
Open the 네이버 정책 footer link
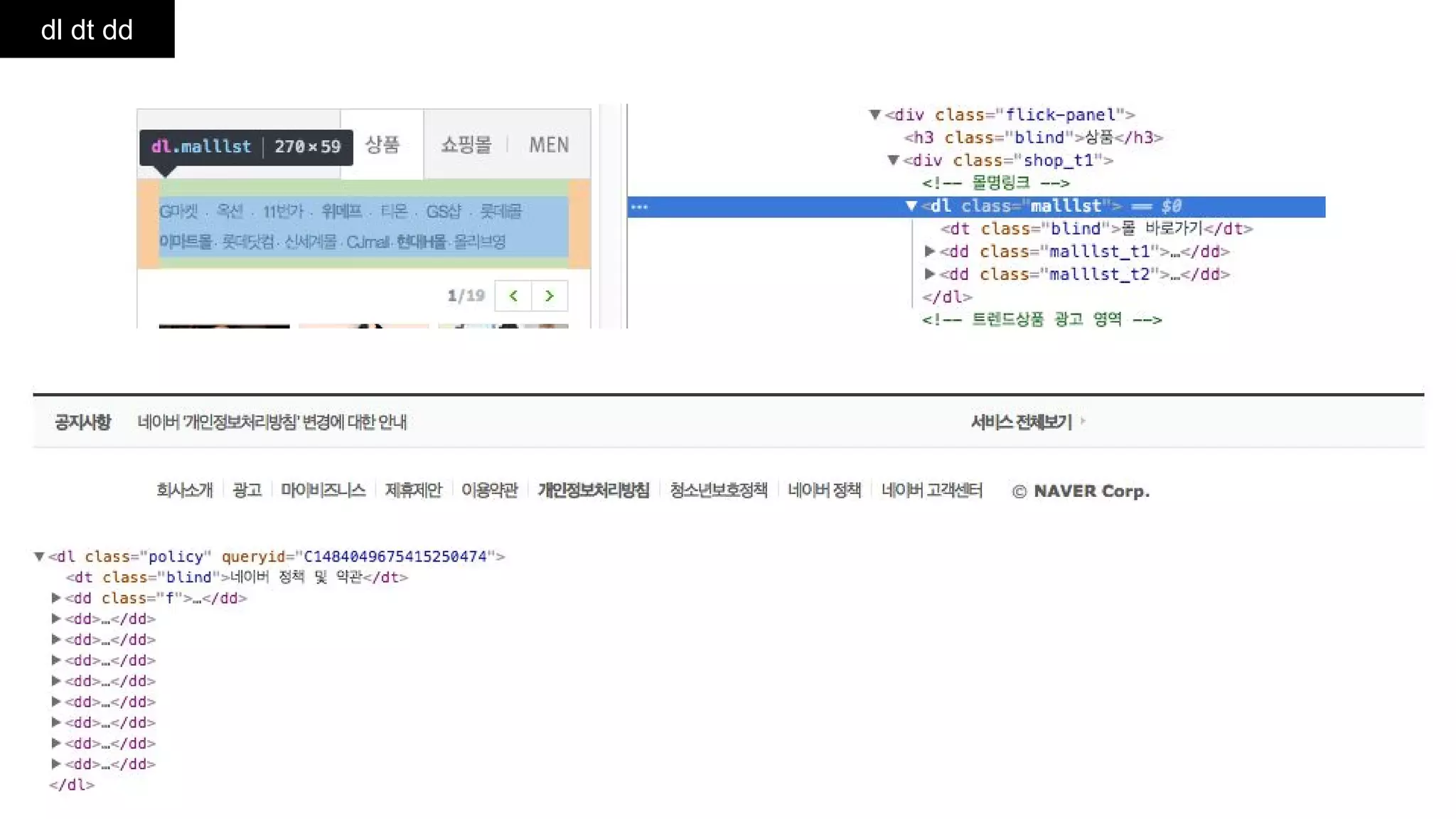[825, 491]
